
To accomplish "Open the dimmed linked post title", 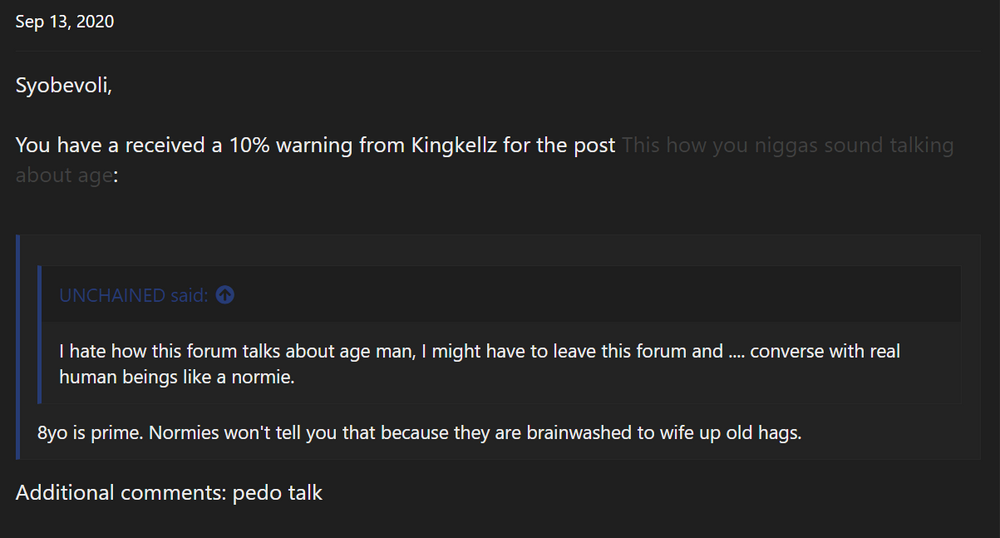I will point(787,145).
